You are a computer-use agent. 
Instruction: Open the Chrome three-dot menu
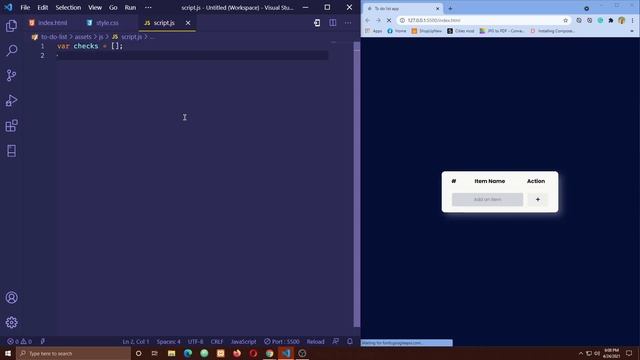632,20
